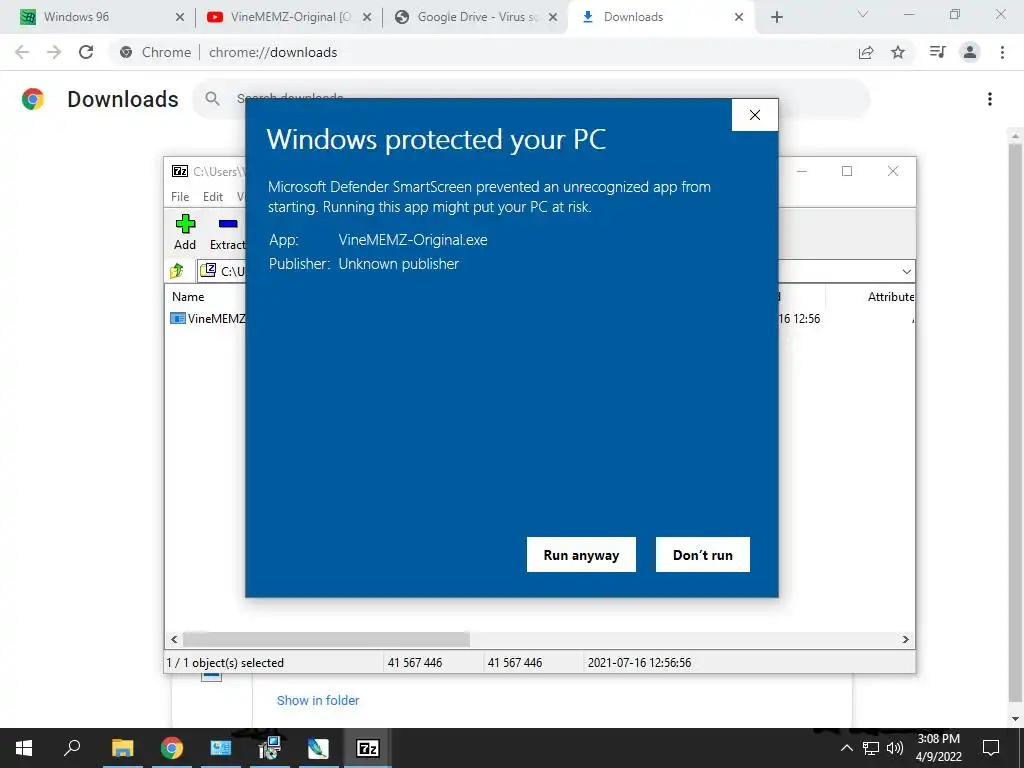Show hidden system tray icons
The image size is (1024, 768).
pyautogui.click(x=846, y=748)
